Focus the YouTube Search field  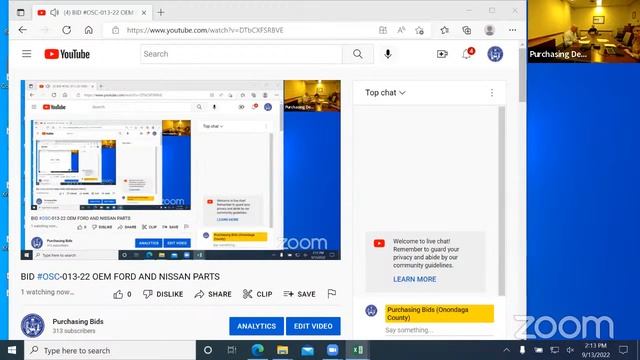pyautogui.click(x=242, y=54)
